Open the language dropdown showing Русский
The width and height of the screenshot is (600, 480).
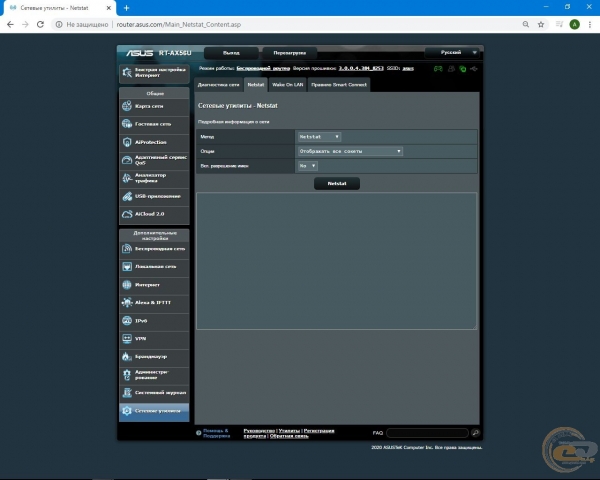452,52
